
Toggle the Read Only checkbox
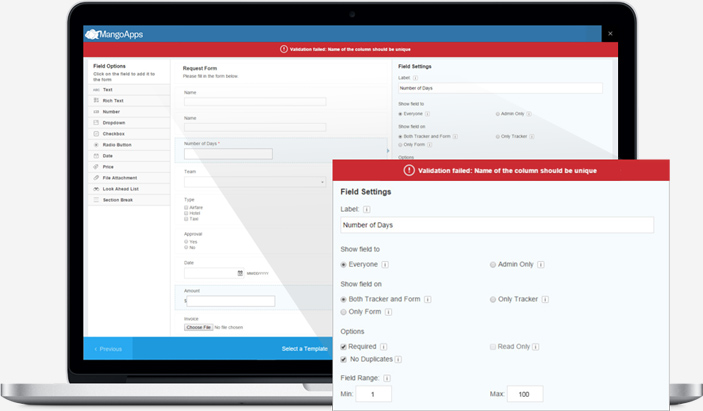click(493, 347)
